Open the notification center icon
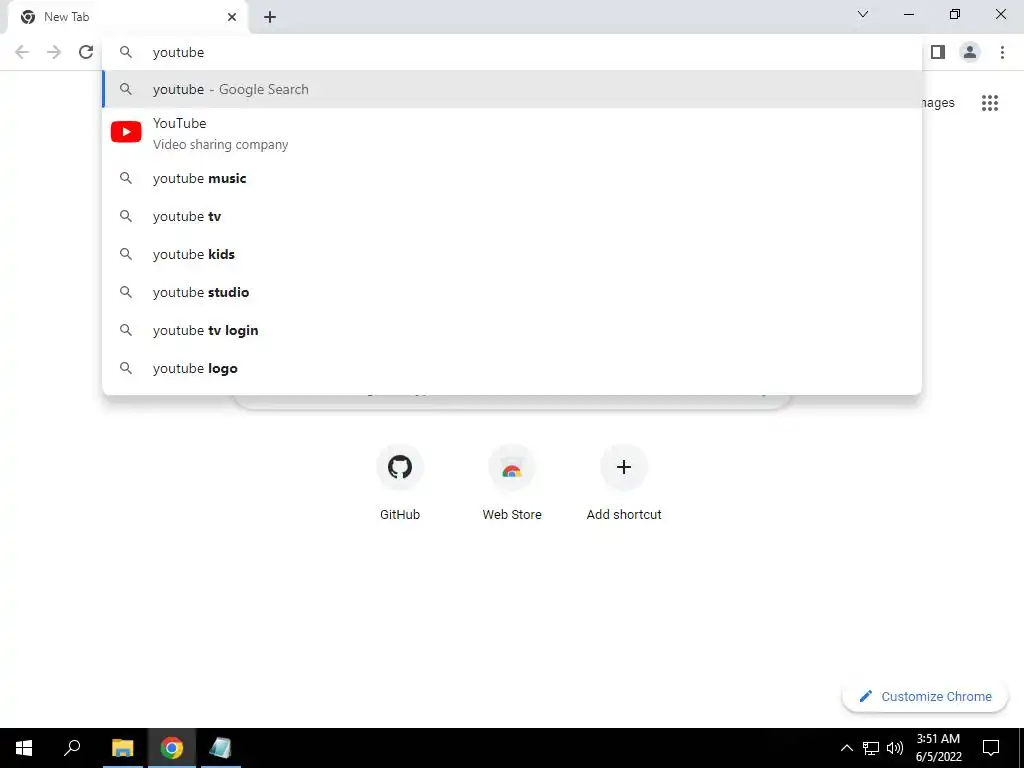 [991, 748]
